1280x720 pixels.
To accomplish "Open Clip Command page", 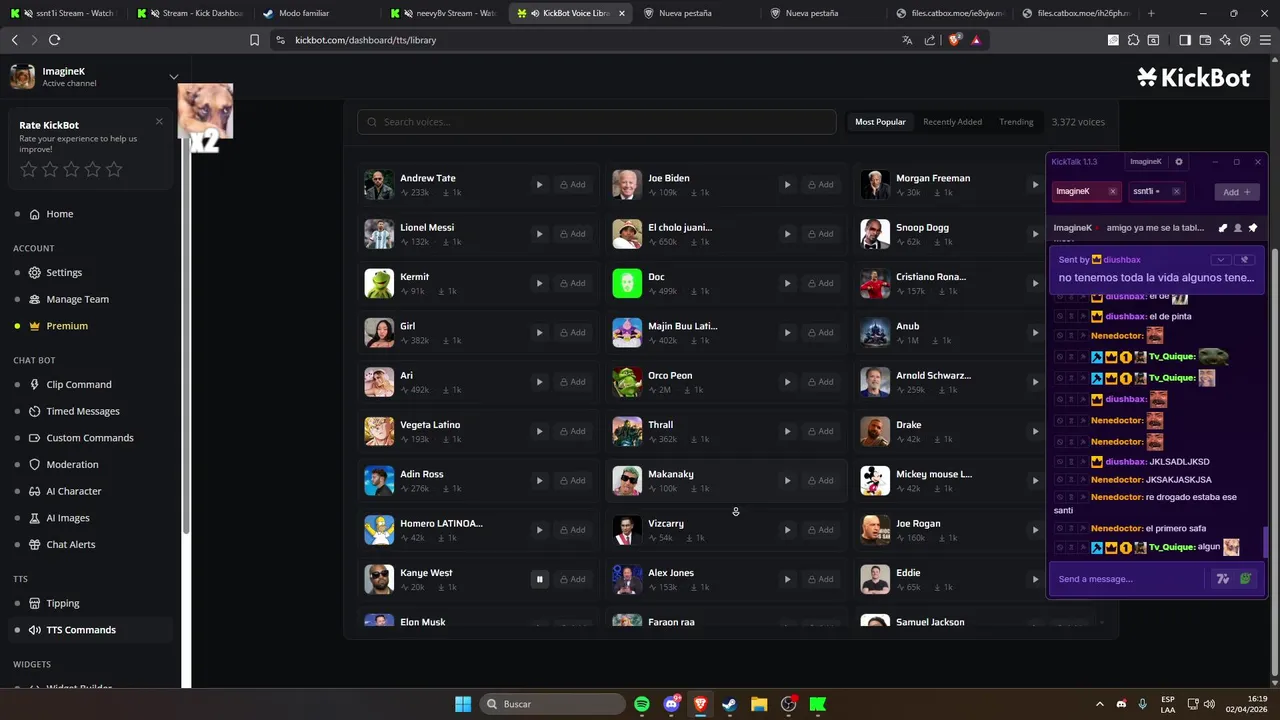I will tap(78, 384).
